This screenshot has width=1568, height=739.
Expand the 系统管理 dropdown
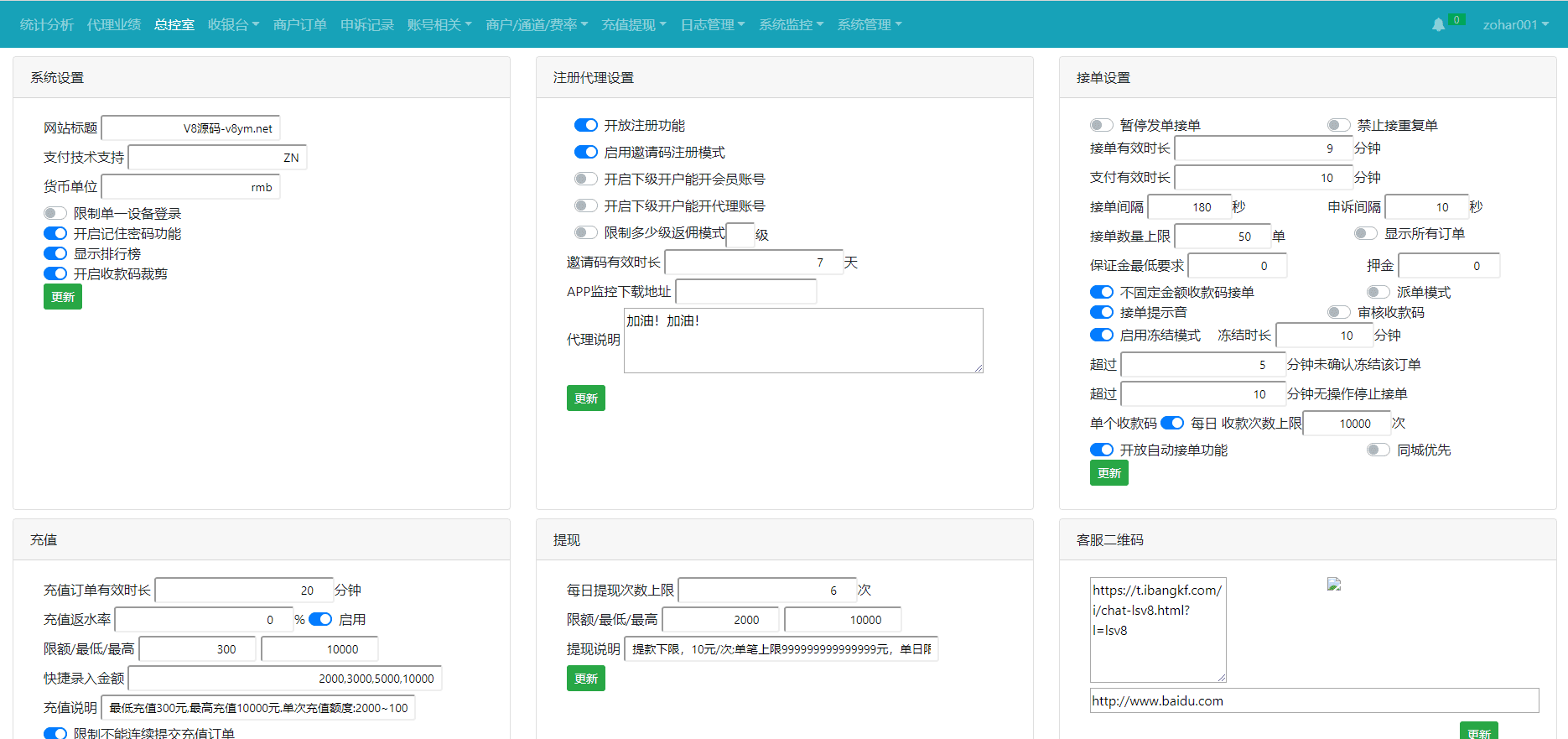coord(869,25)
